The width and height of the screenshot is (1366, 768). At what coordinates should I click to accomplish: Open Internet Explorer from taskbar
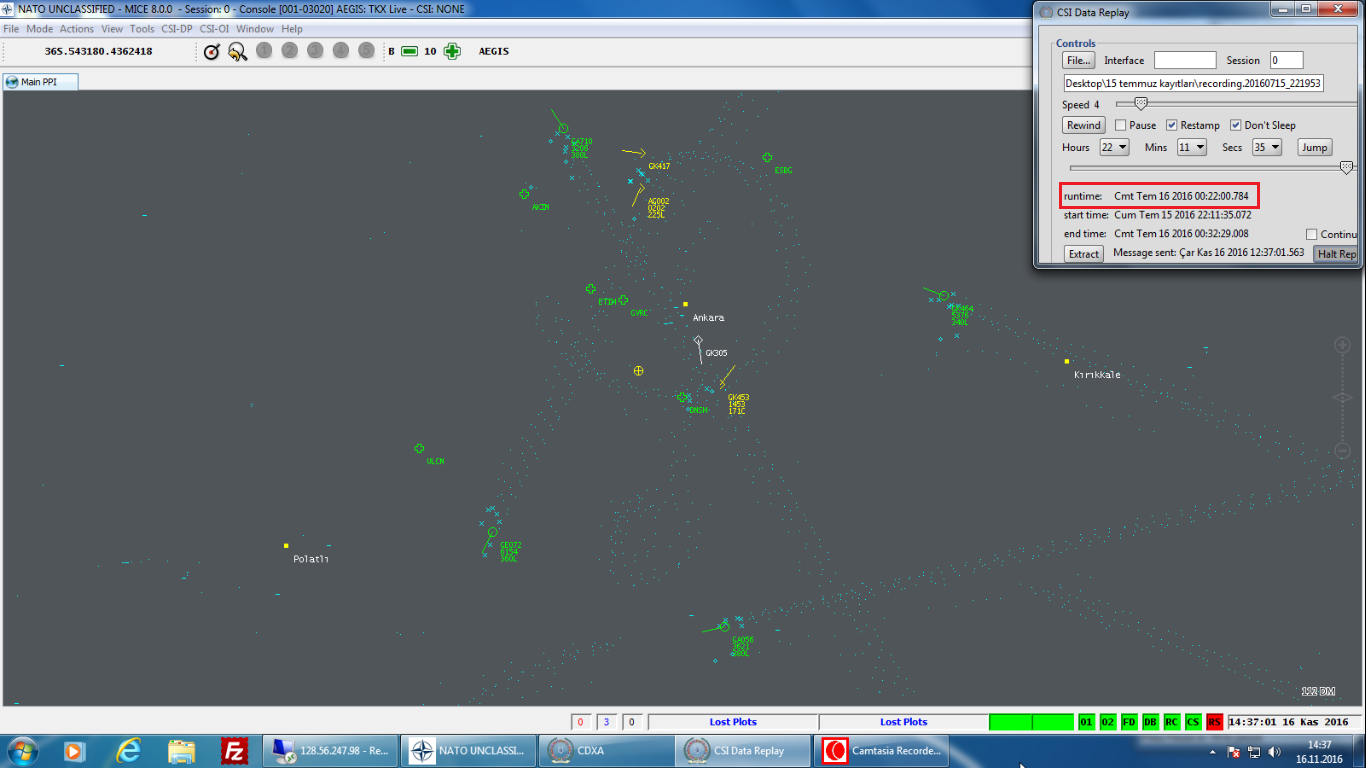[128, 750]
